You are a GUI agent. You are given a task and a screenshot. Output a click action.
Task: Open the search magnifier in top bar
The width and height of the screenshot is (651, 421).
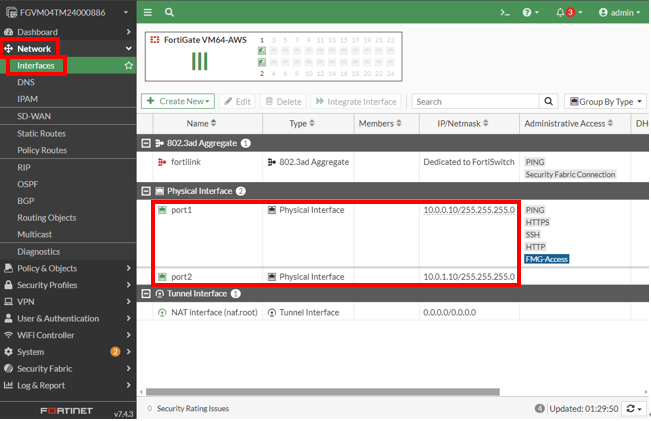(x=169, y=12)
